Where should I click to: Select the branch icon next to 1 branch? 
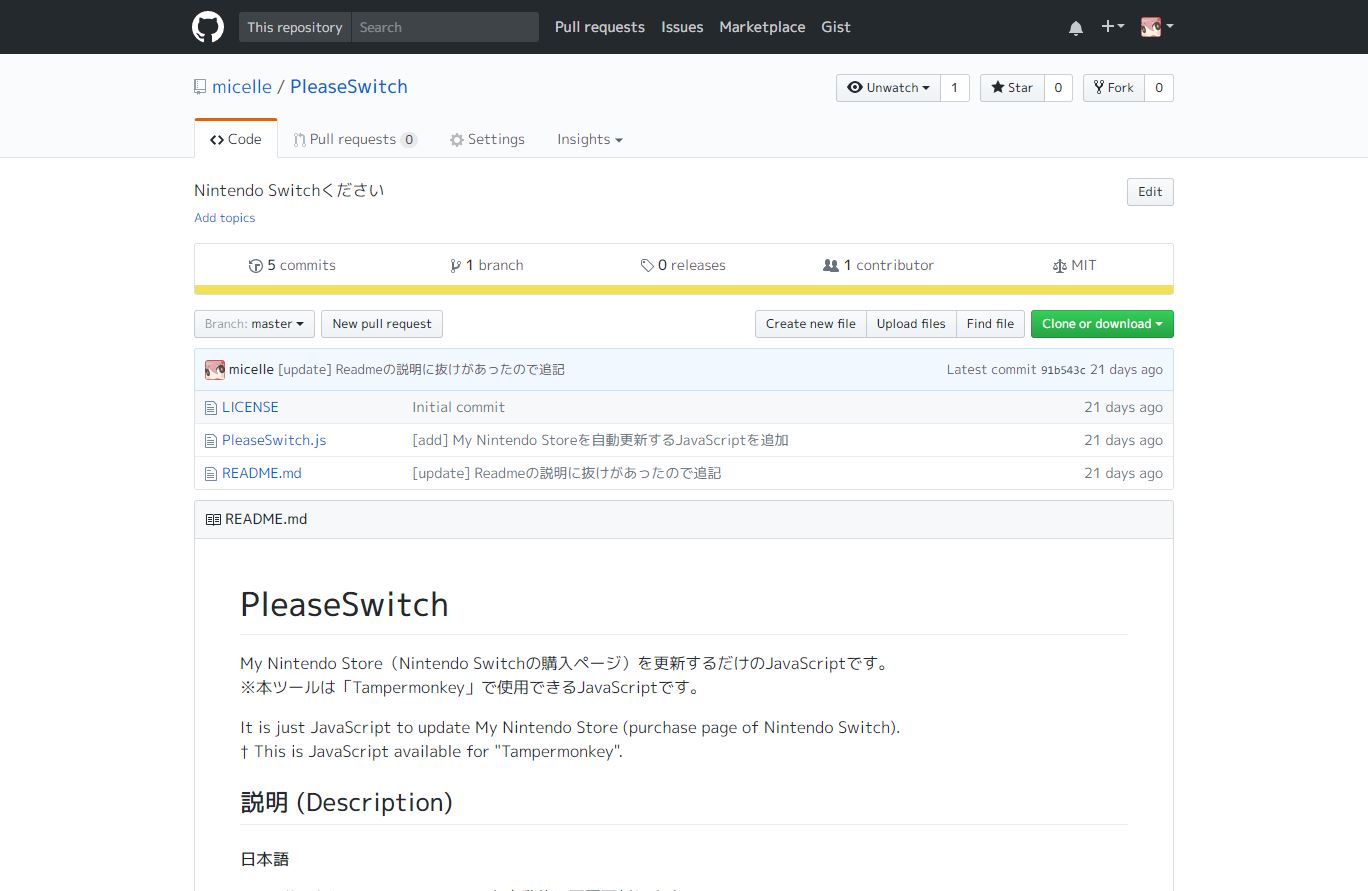point(456,265)
